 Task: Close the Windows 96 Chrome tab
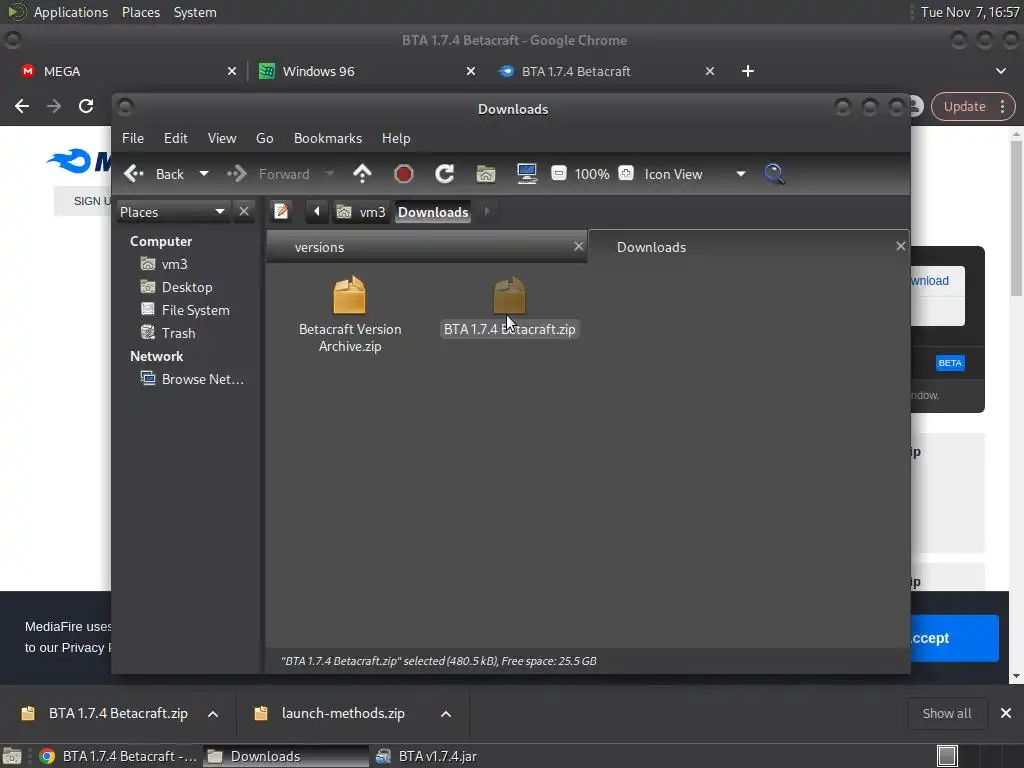(471, 71)
